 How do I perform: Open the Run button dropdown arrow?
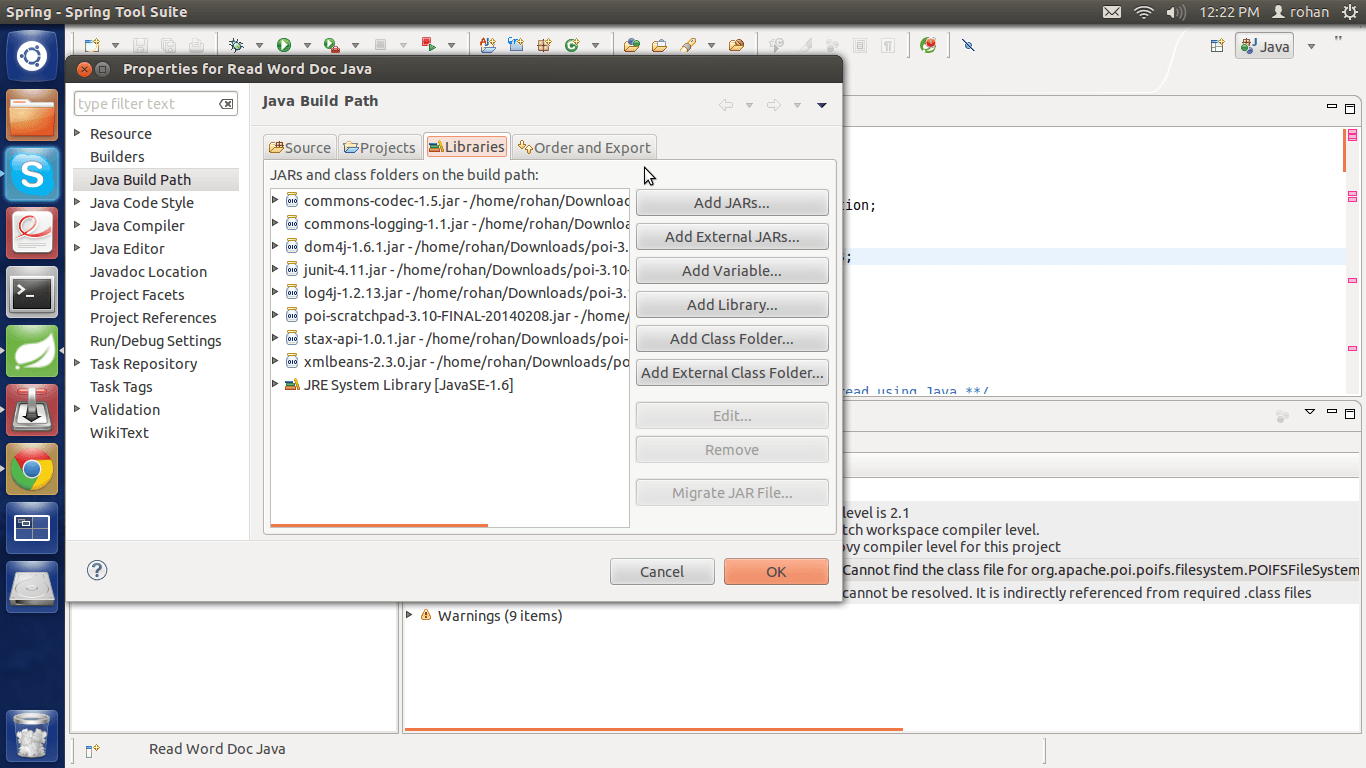307,46
